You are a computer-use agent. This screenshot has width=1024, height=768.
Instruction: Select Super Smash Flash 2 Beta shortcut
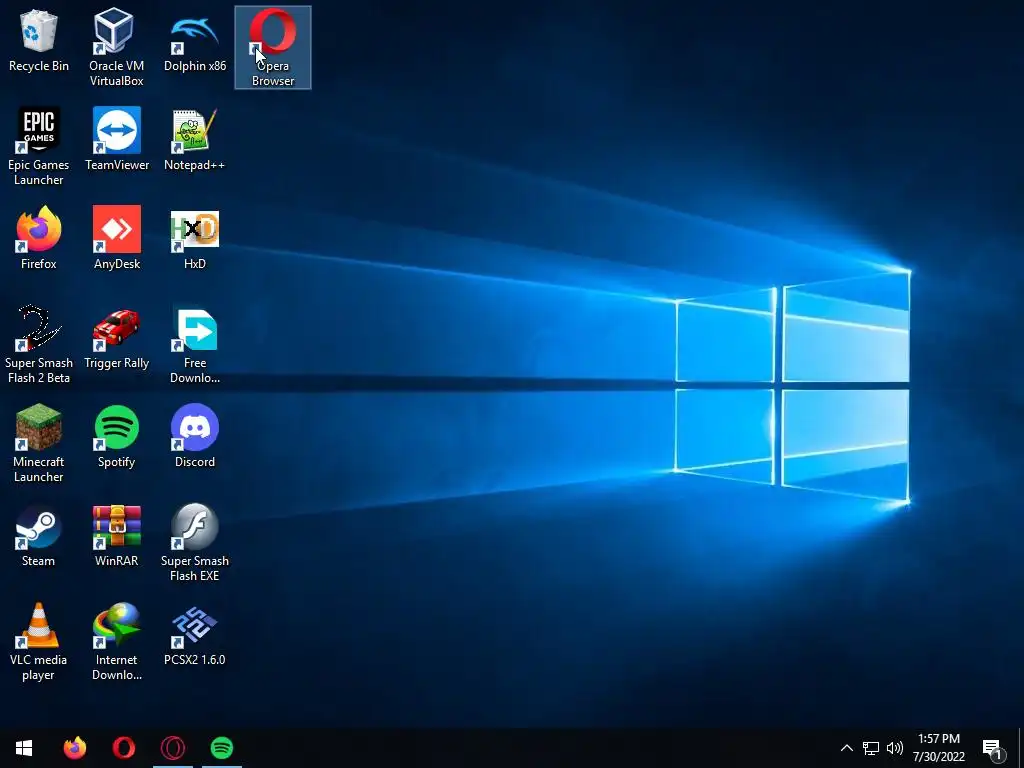tap(39, 345)
